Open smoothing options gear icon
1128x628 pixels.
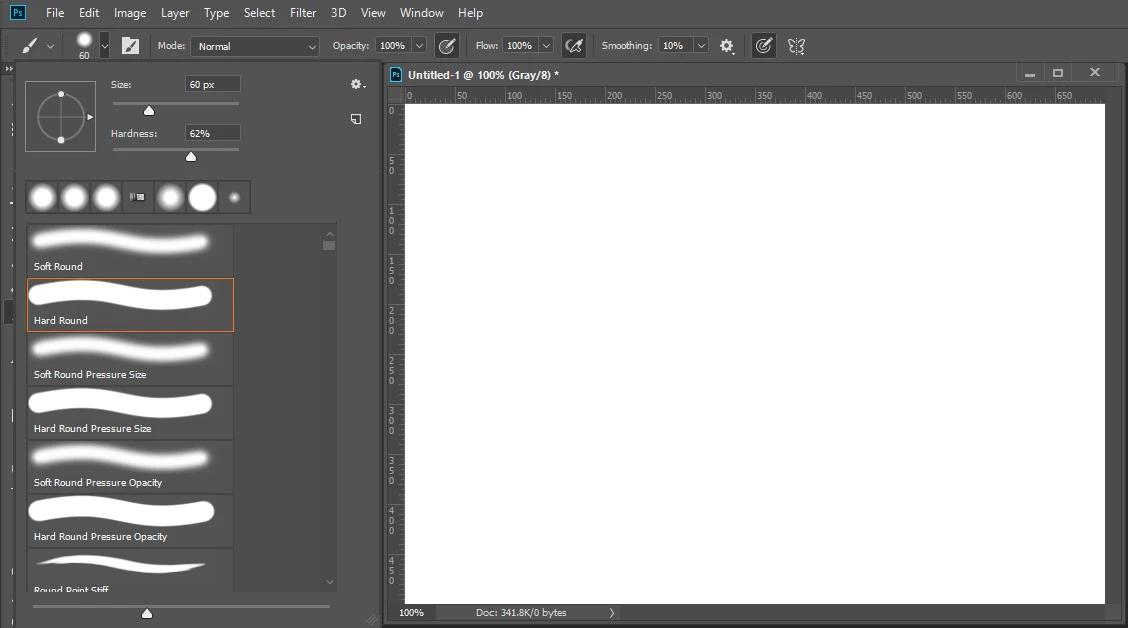click(x=727, y=46)
